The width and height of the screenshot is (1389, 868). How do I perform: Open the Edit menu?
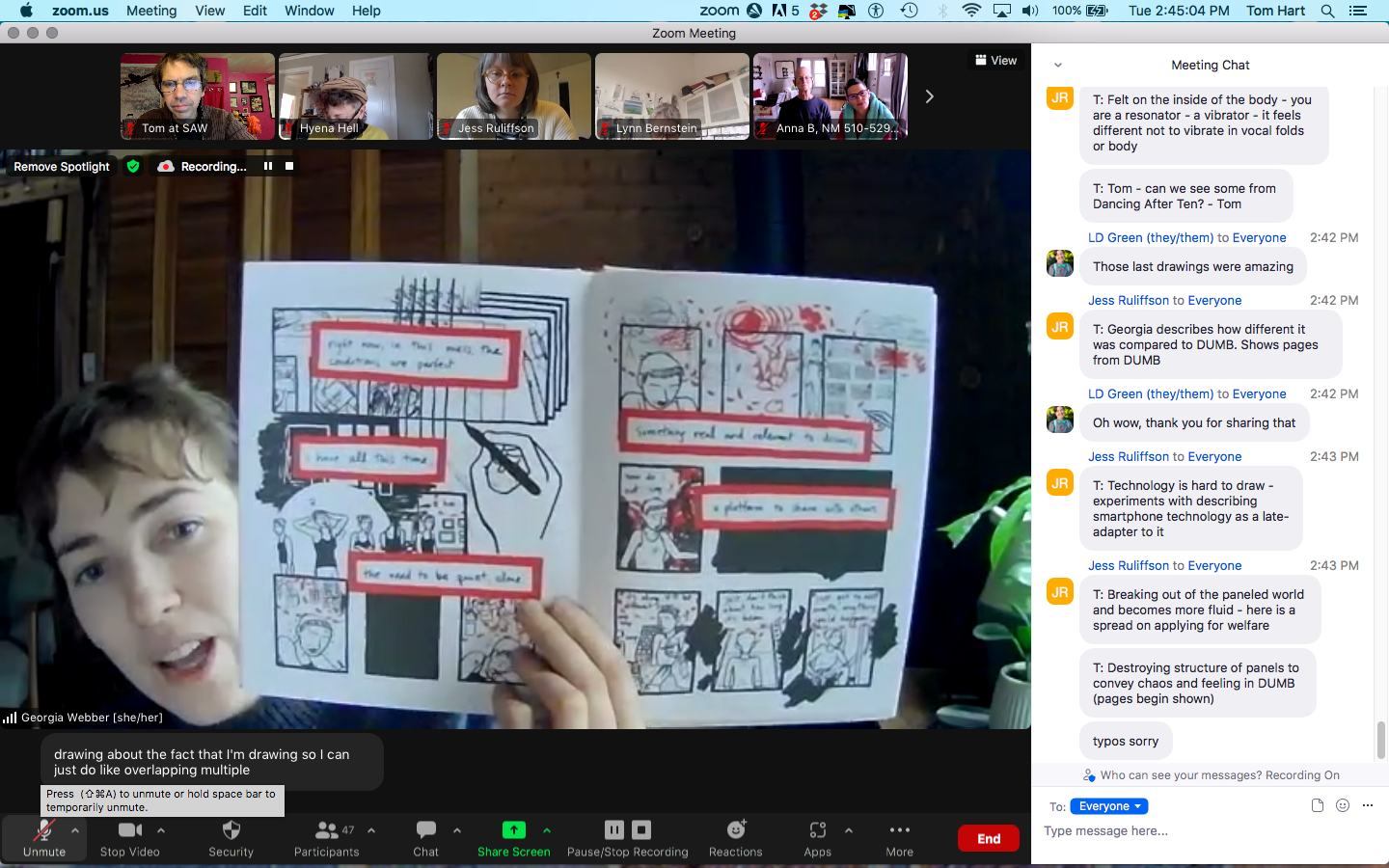[x=255, y=11]
